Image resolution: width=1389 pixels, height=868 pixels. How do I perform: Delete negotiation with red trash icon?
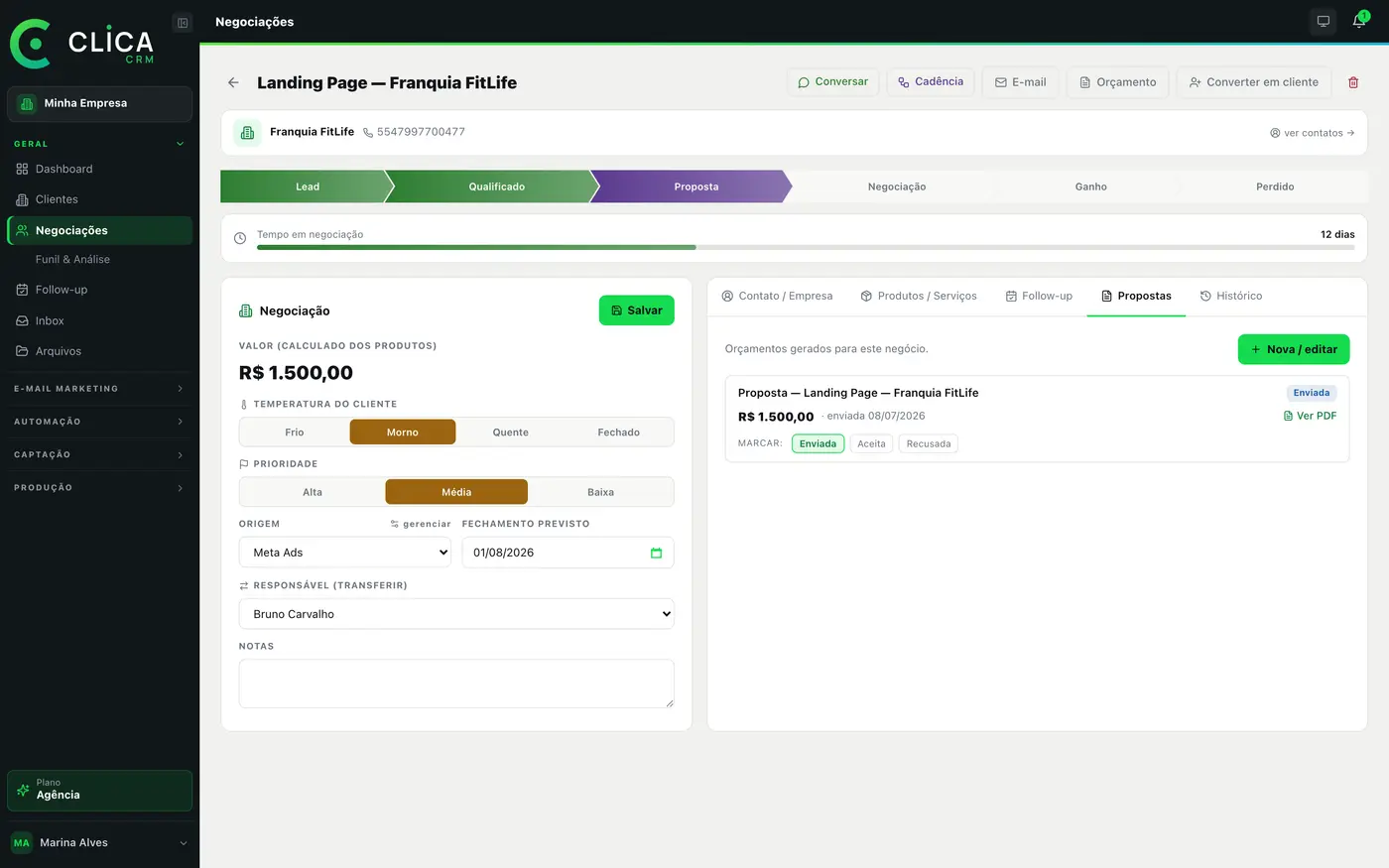point(1353,82)
